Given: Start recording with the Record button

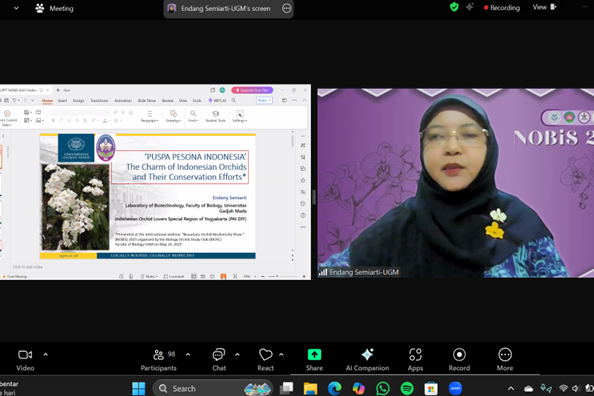Looking at the screenshot, I should click(459, 360).
